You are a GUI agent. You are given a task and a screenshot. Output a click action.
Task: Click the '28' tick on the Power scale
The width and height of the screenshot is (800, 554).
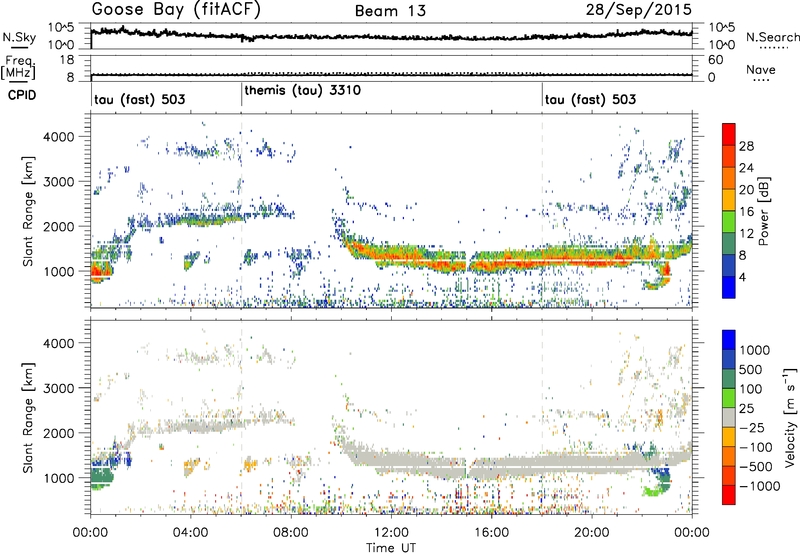tap(746, 146)
